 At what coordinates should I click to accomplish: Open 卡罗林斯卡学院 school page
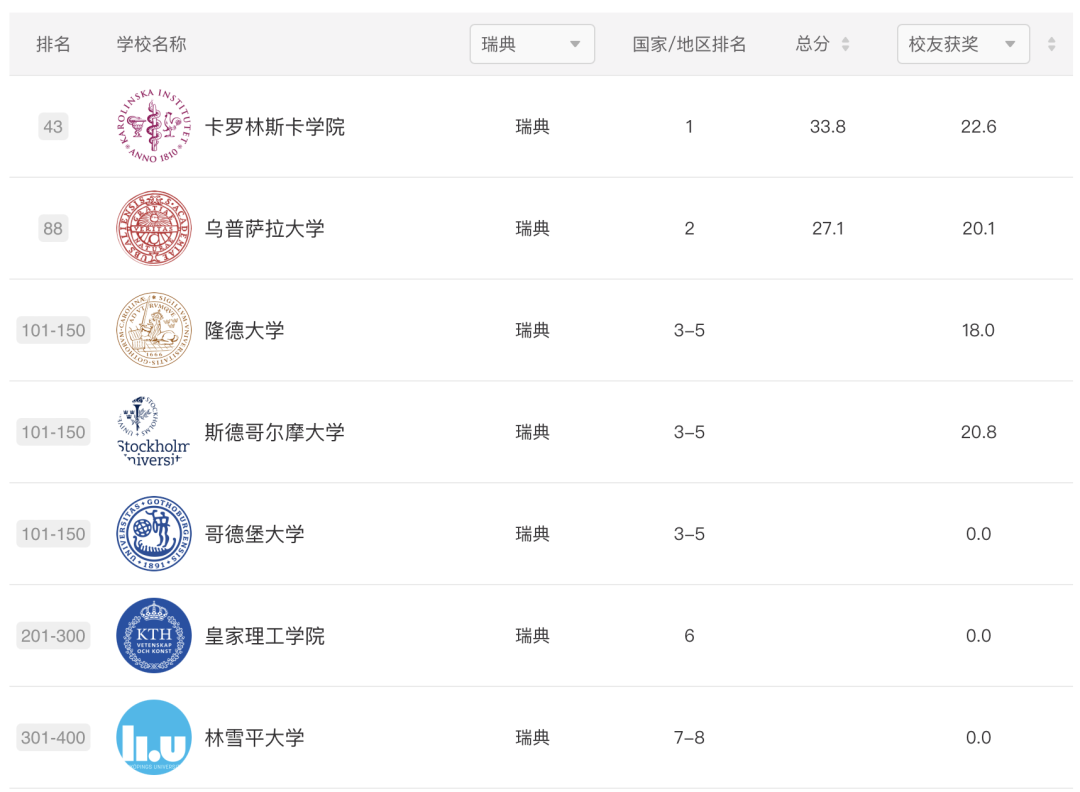(274, 127)
